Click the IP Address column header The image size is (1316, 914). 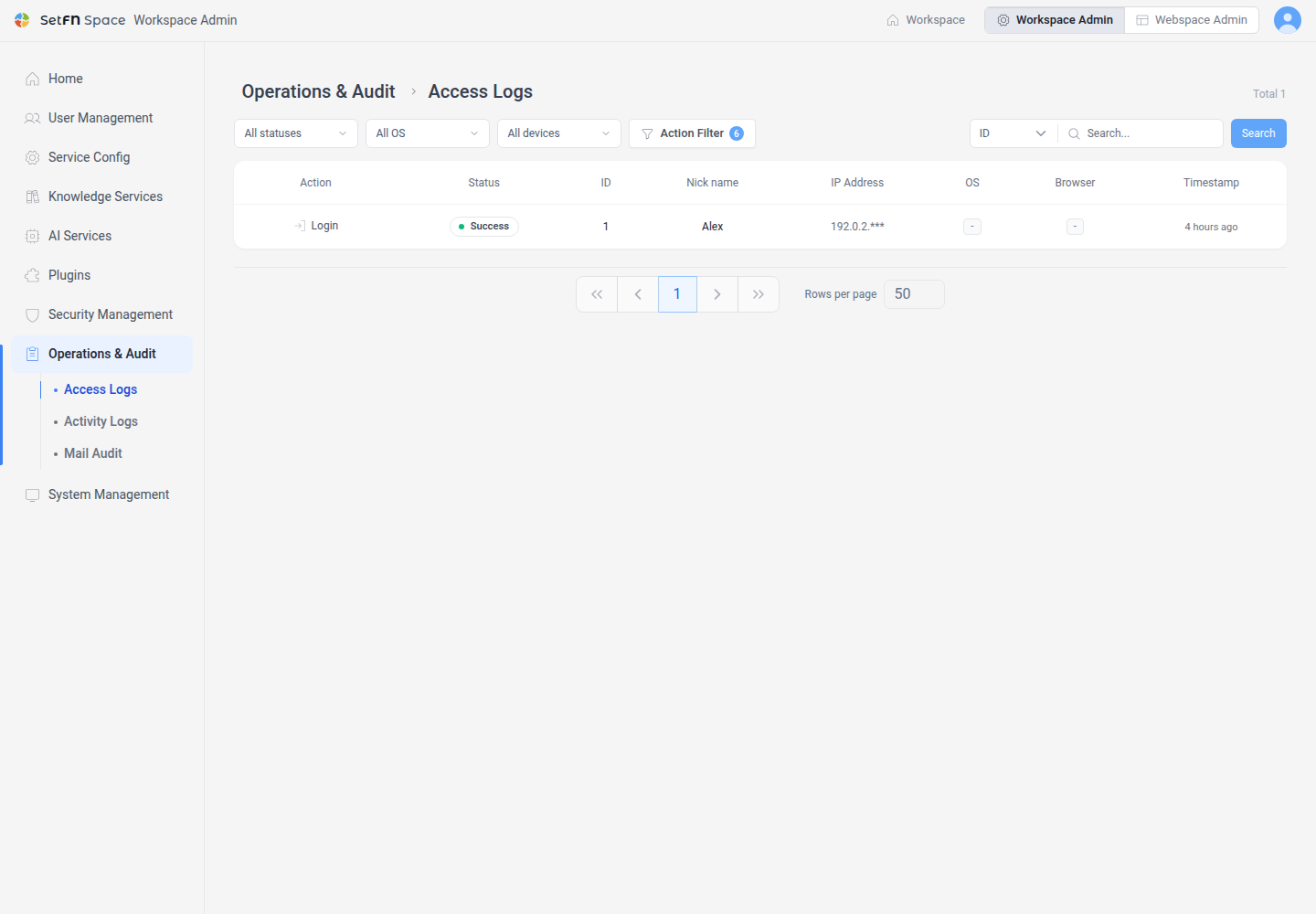[857, 183]
